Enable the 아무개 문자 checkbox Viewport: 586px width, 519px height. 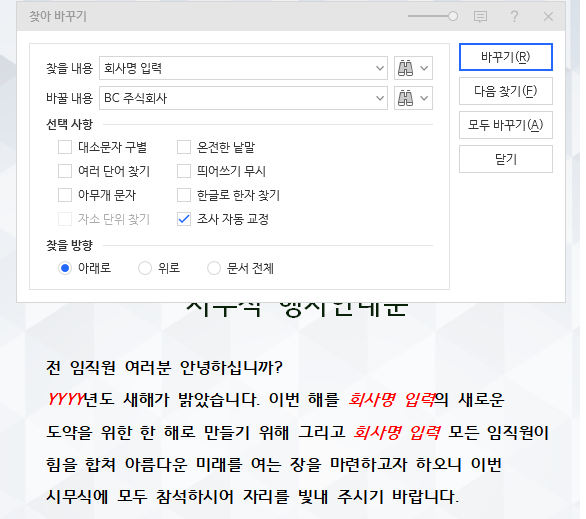(65, 195)
